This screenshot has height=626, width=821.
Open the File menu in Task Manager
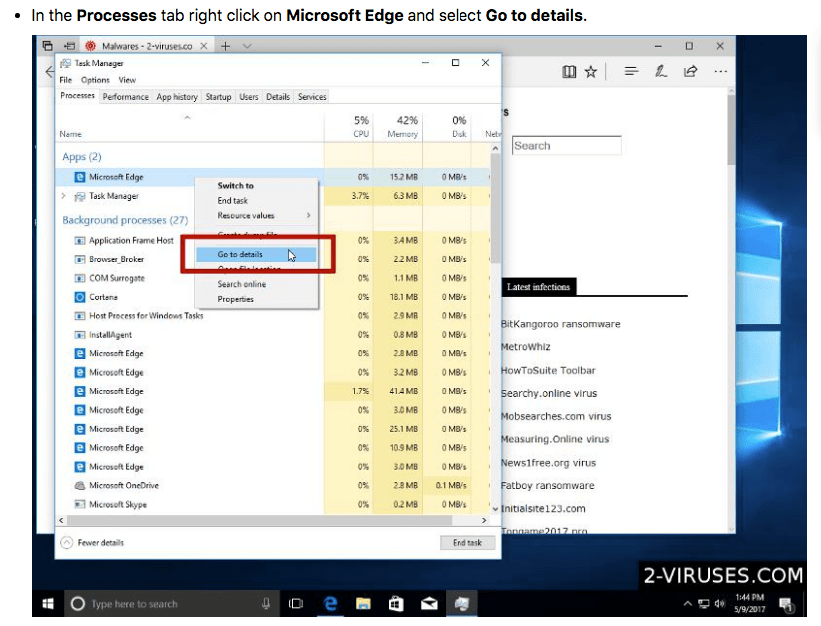65,80
